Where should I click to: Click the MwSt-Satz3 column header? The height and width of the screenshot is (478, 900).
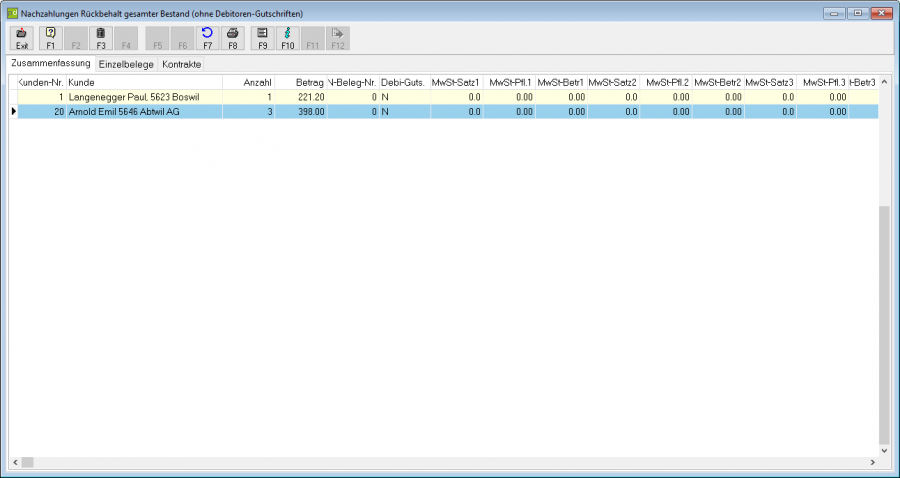770,83
